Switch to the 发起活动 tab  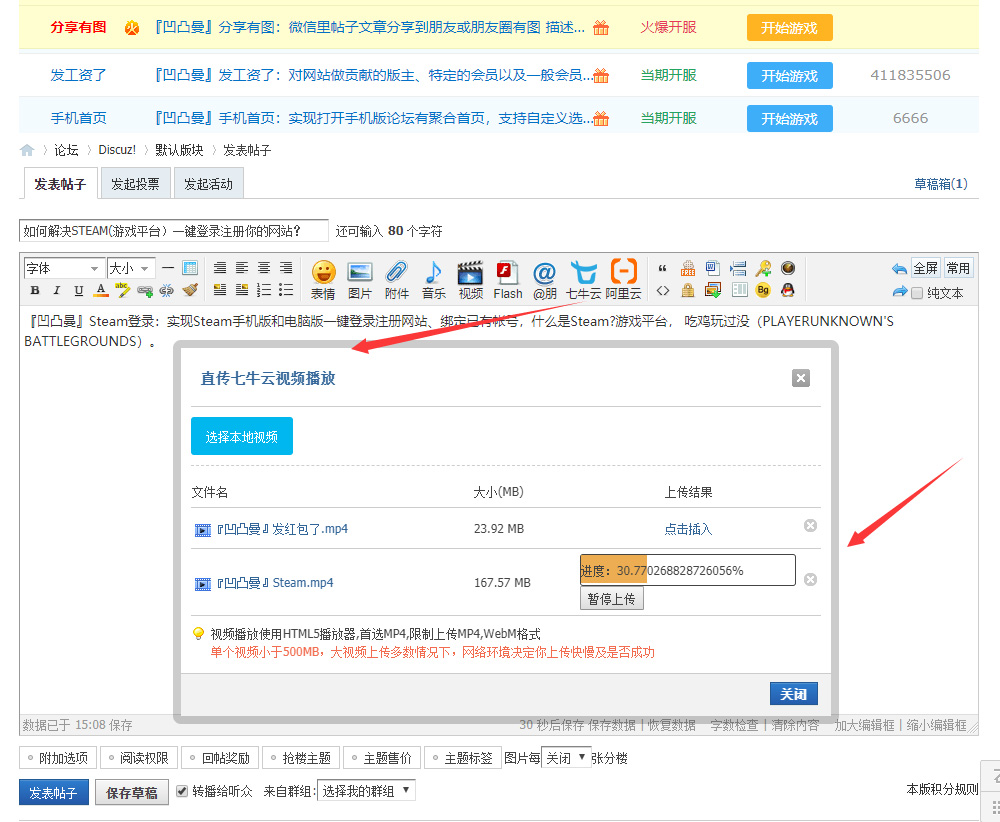tap(209, 184)
